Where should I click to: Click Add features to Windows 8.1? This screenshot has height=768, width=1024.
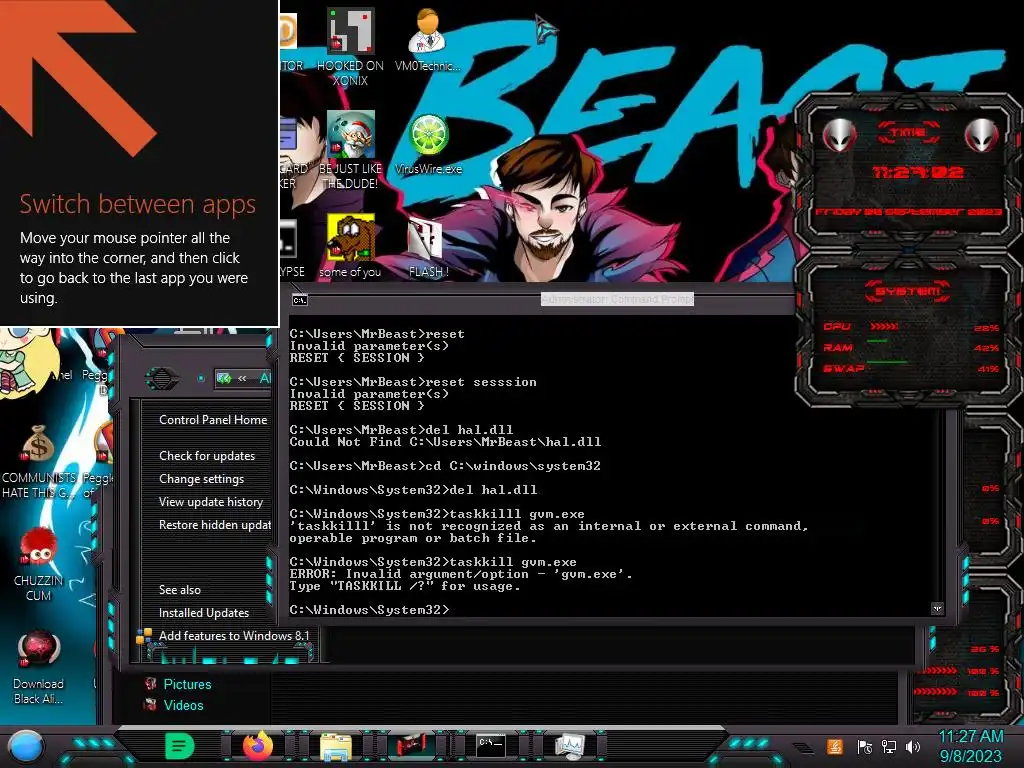234,635
